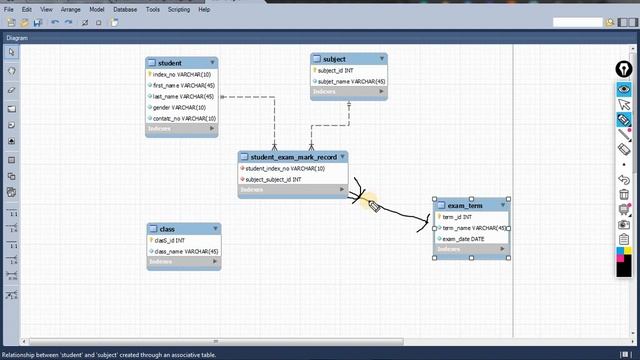Select the hand pan tool
Screen dimensions: 640x360
point(11,71)
